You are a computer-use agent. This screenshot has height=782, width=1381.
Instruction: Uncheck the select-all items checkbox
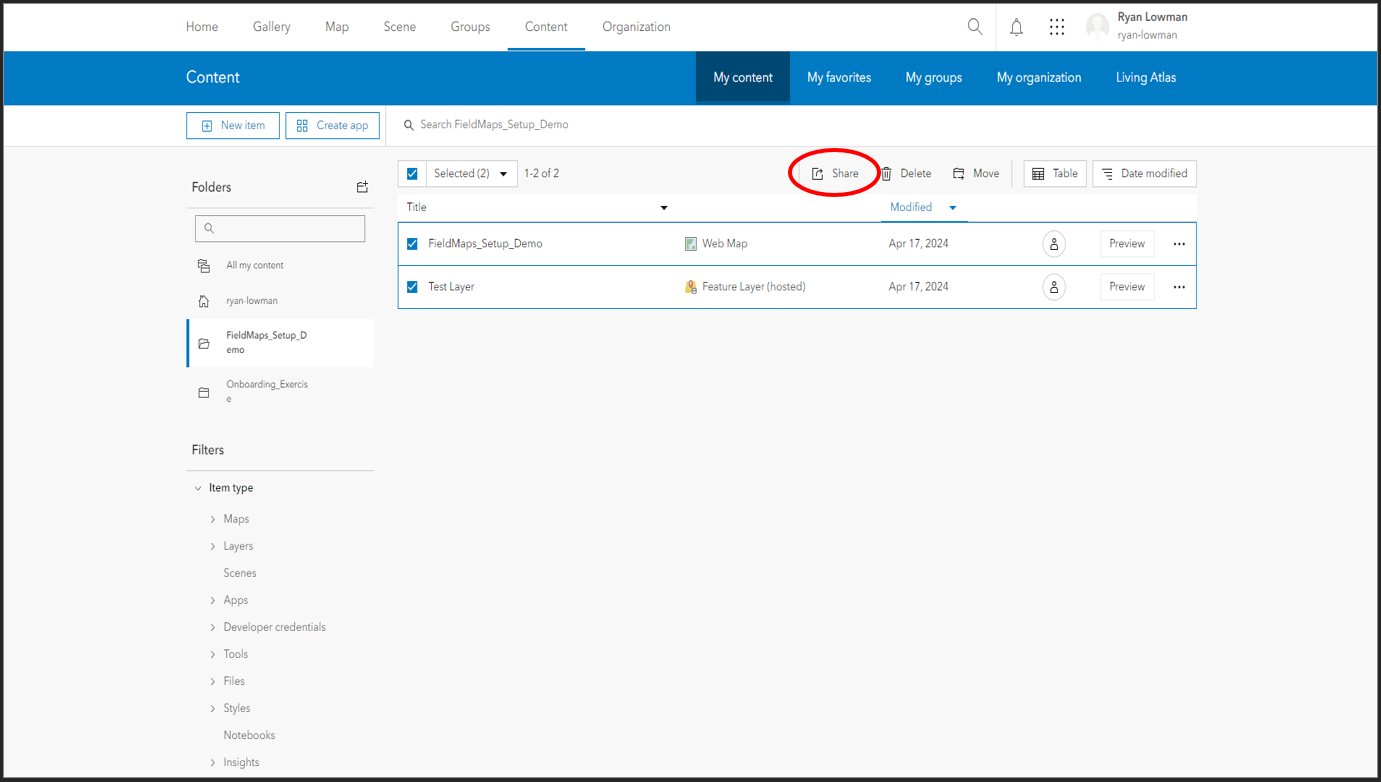411,172
